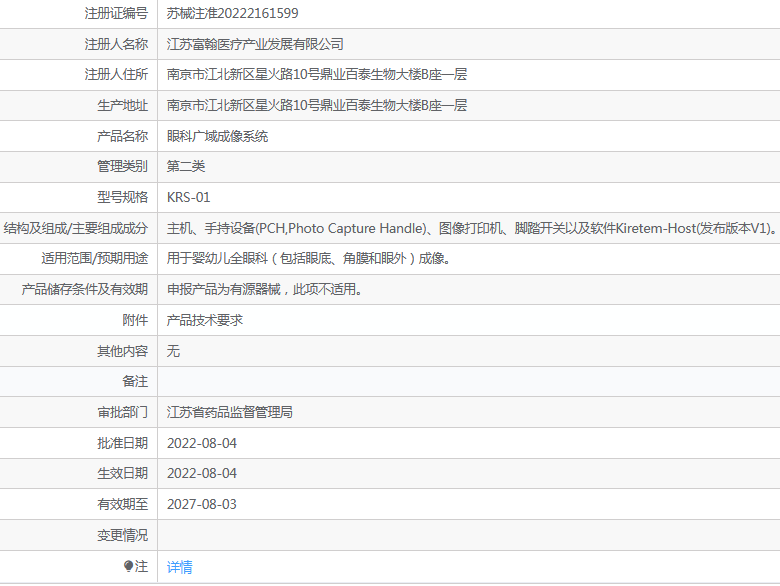The image size is (780, 586).
Task: Click the address value in 生产地址 row
Action: pyautogui.click(x=317, y=105)
